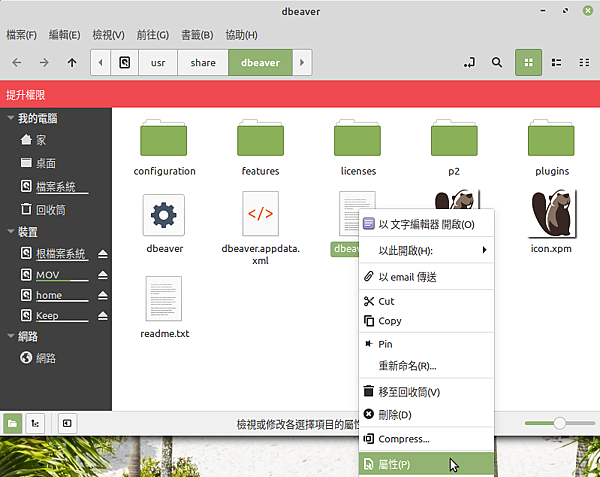Viewport: 600px width, 477px height.
Task: Click the dbeaver path button
Action: click(260, 62)
